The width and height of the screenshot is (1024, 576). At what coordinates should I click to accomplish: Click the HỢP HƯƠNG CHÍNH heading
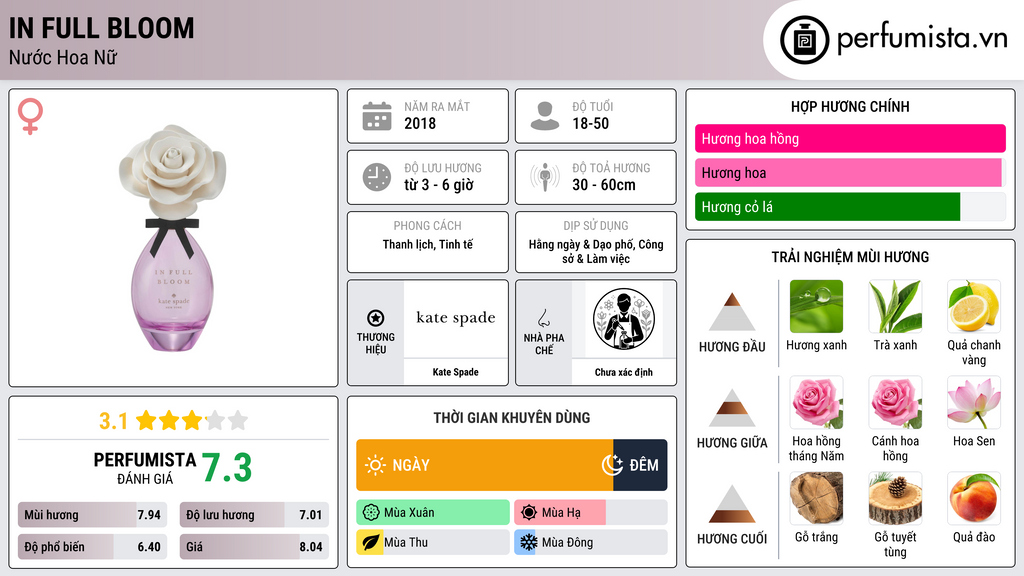point(850,106)
